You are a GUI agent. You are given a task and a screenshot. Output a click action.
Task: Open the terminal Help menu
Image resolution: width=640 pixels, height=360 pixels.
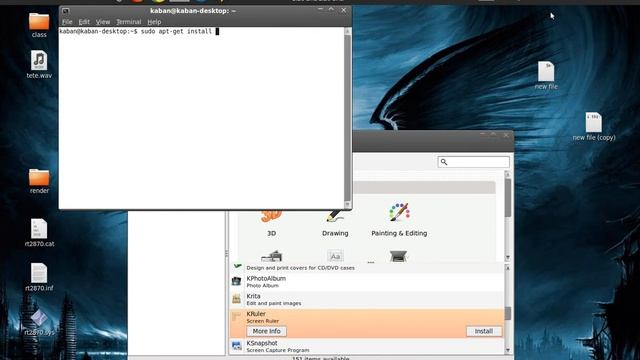(x=154, y=22)
